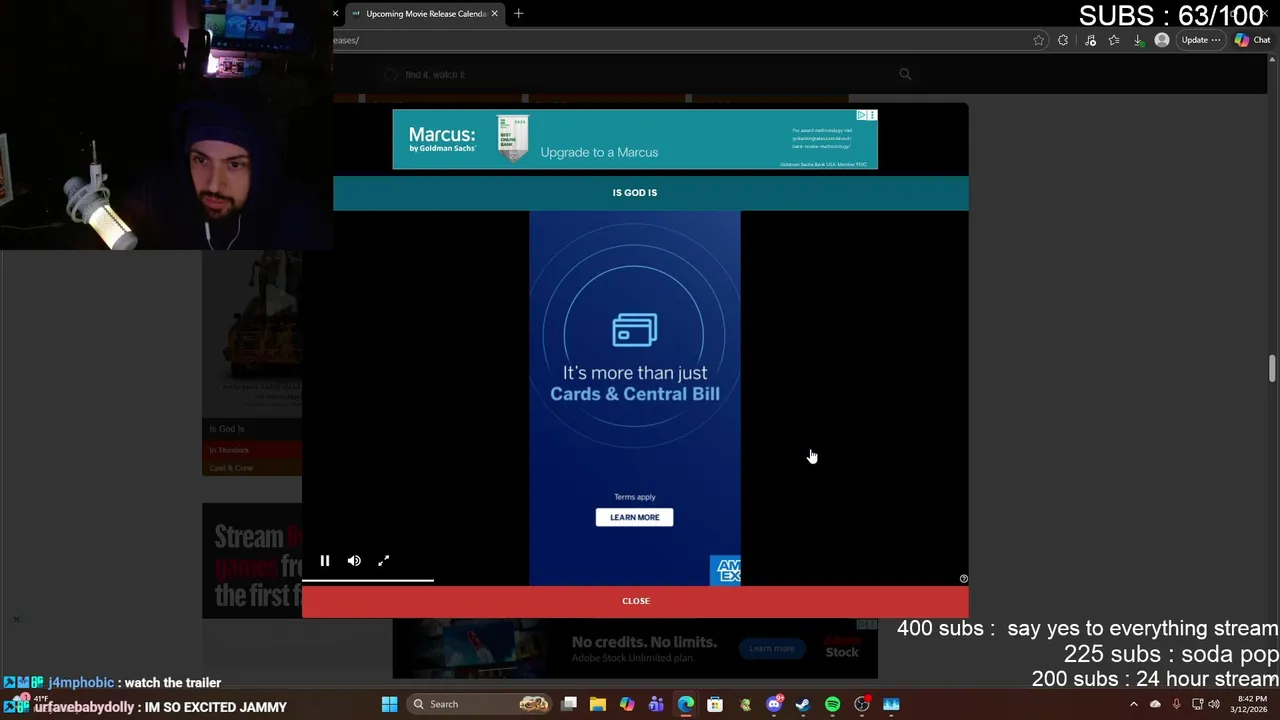Viewport: 1280px width, 720px height.
Task: Open the media control music icon
Action: (1090, 40)
